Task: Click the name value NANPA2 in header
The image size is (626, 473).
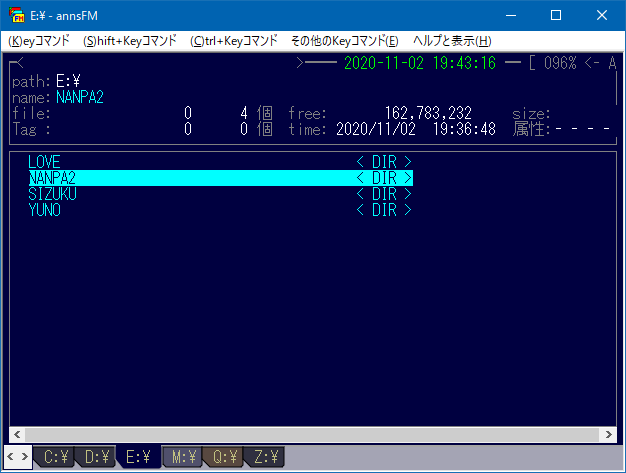Action: tap(80, 97)
